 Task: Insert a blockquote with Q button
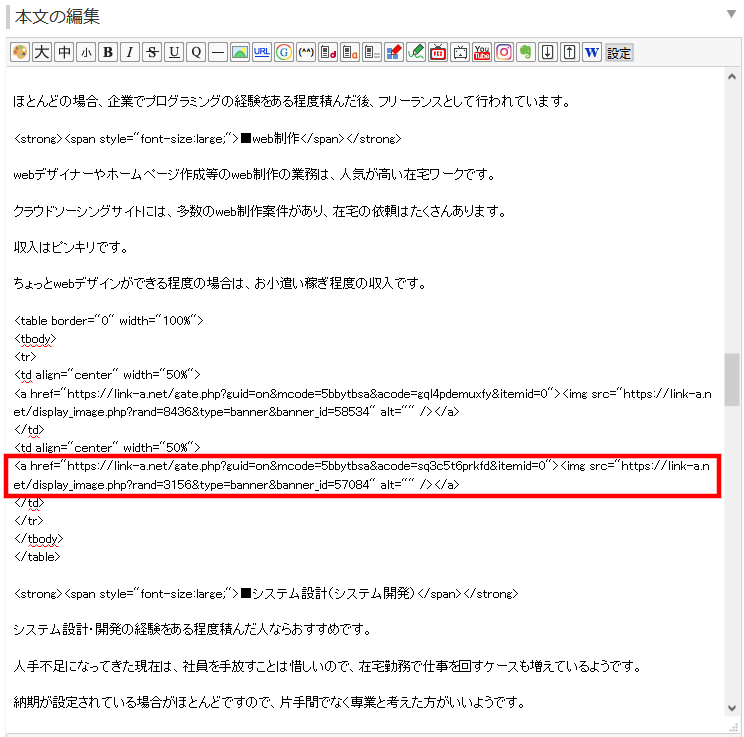coord(196,52)
